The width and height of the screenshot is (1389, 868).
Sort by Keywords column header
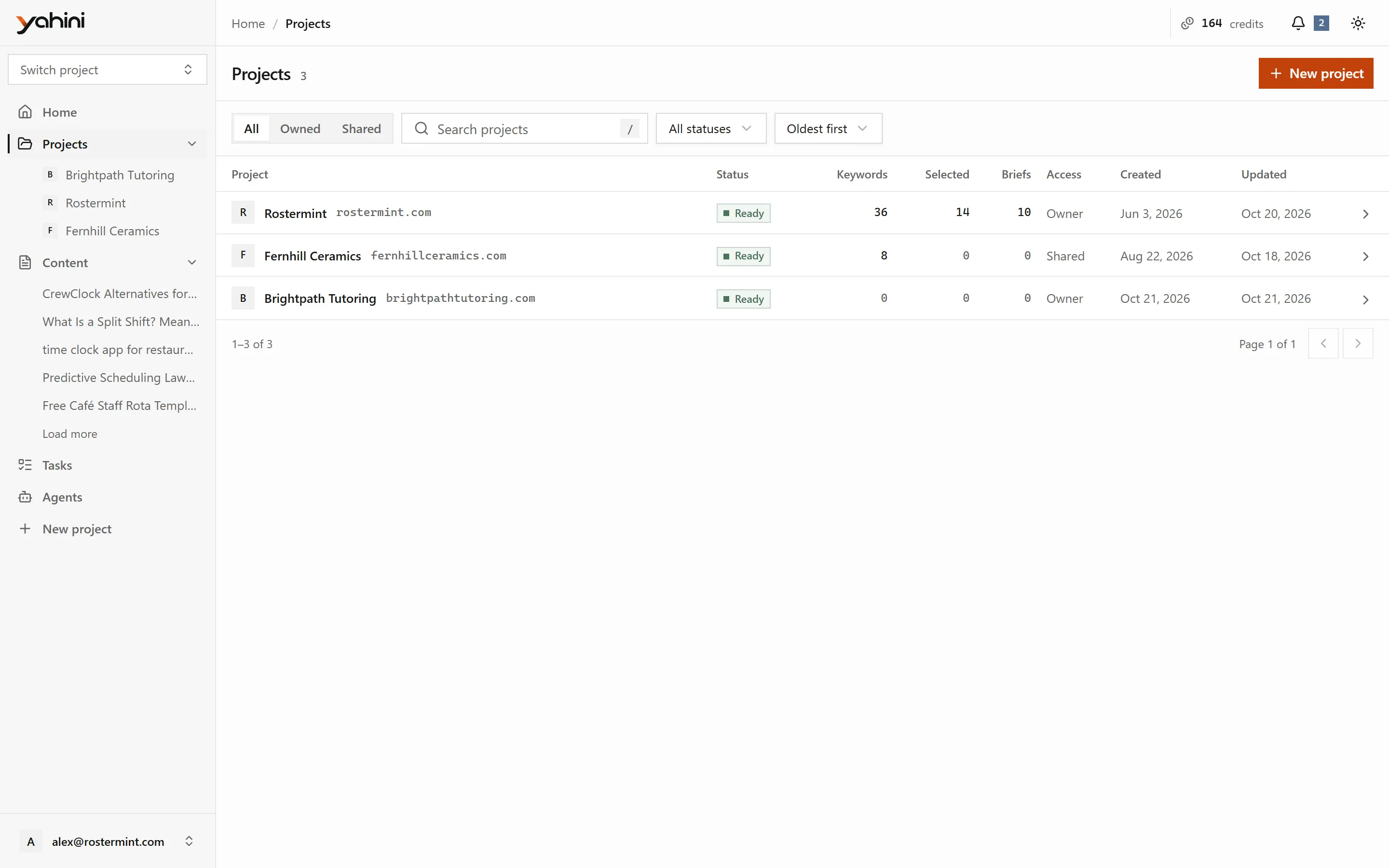pos(861,175)
